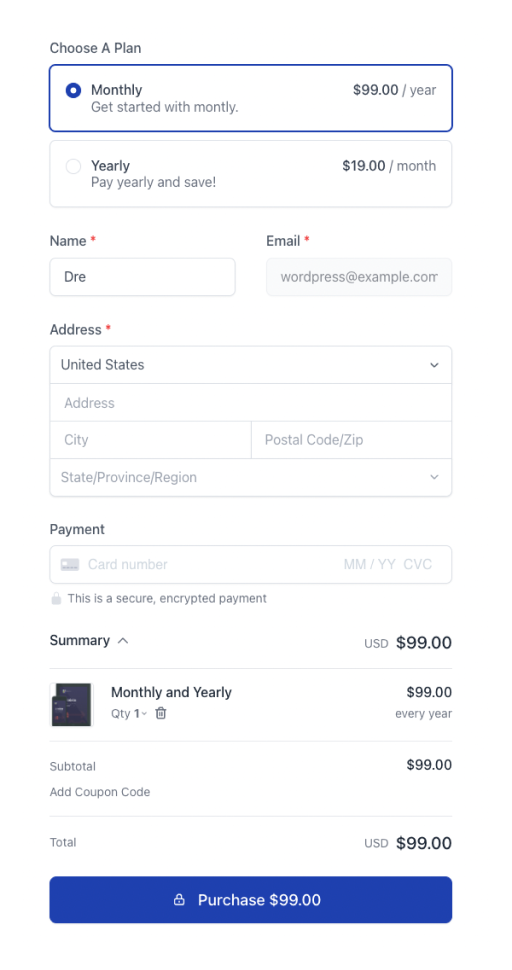The height and width of the screenshot is (970, 512).
Task: Click the trash icon to remove item
Action: tap(161, 713)
